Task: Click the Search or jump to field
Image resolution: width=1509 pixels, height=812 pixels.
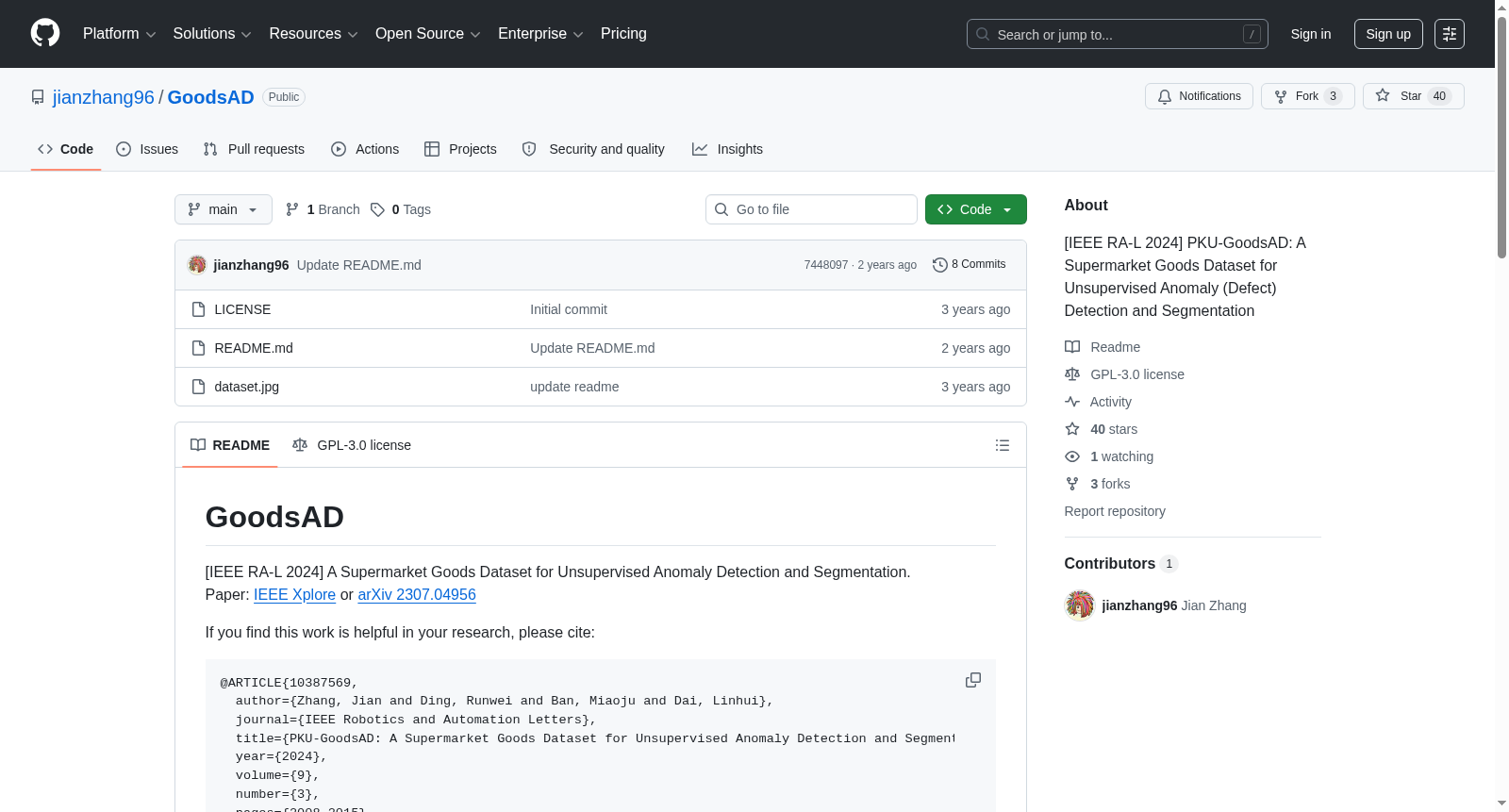Action: 1118,34
